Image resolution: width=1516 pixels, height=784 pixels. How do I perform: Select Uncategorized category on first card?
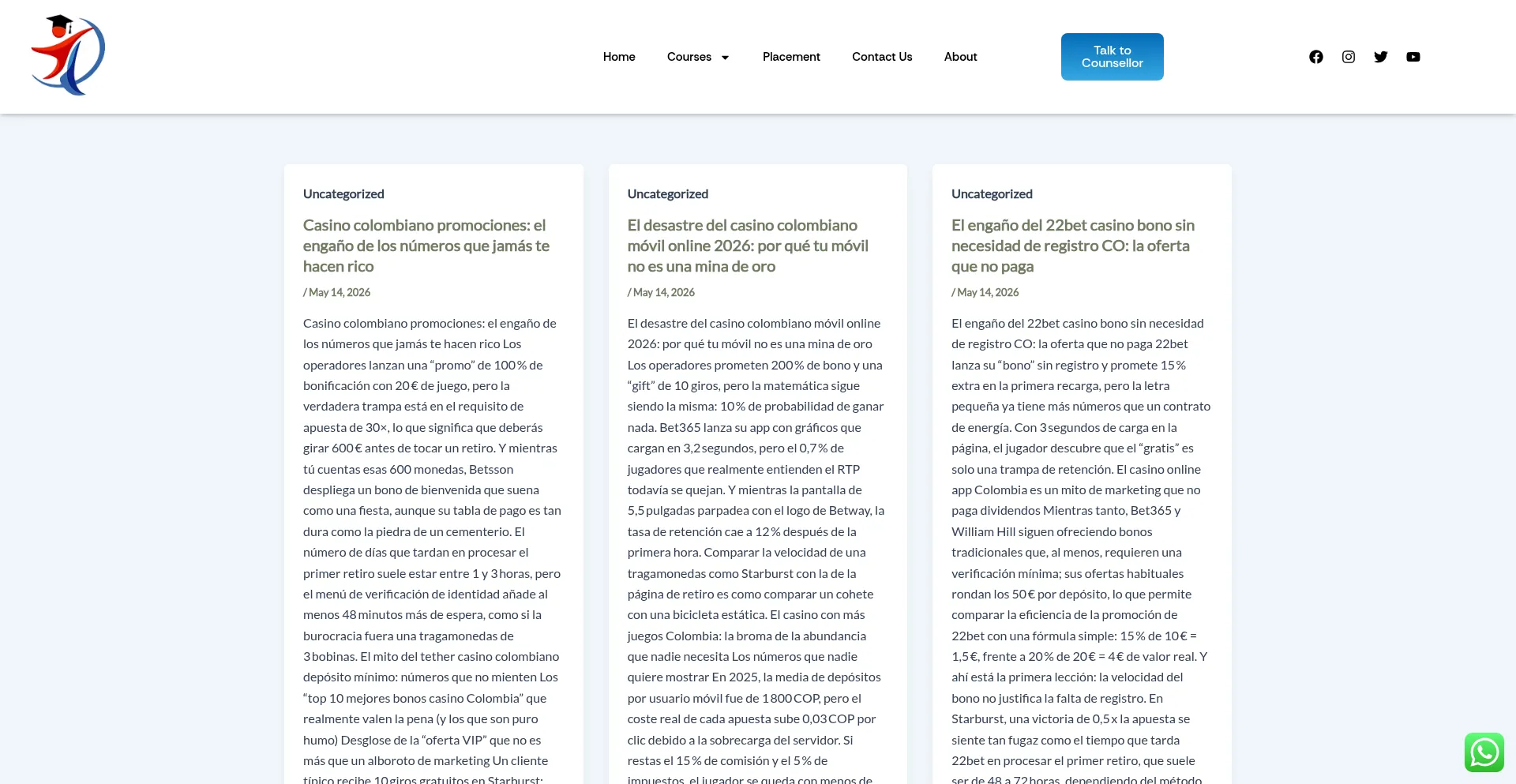(x=343, y=194)
